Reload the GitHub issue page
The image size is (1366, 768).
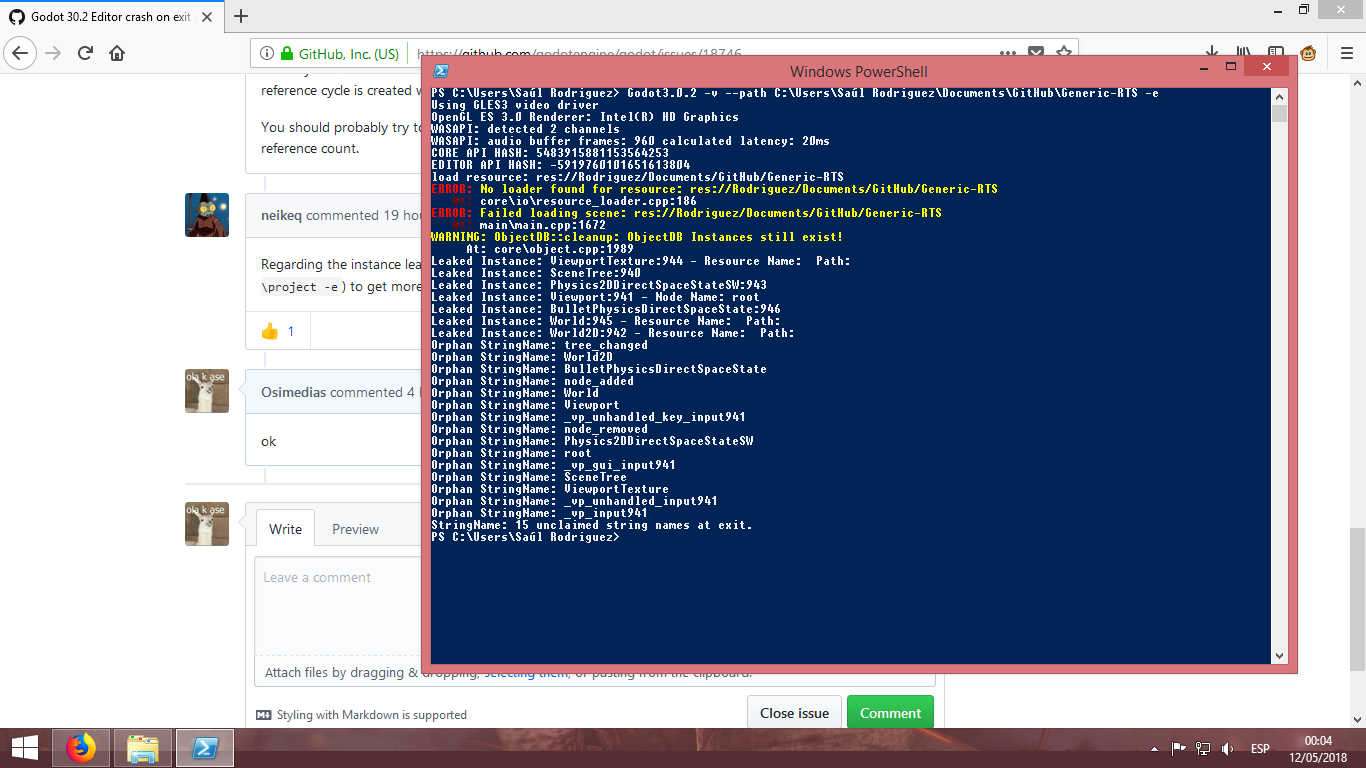[84, 55]
